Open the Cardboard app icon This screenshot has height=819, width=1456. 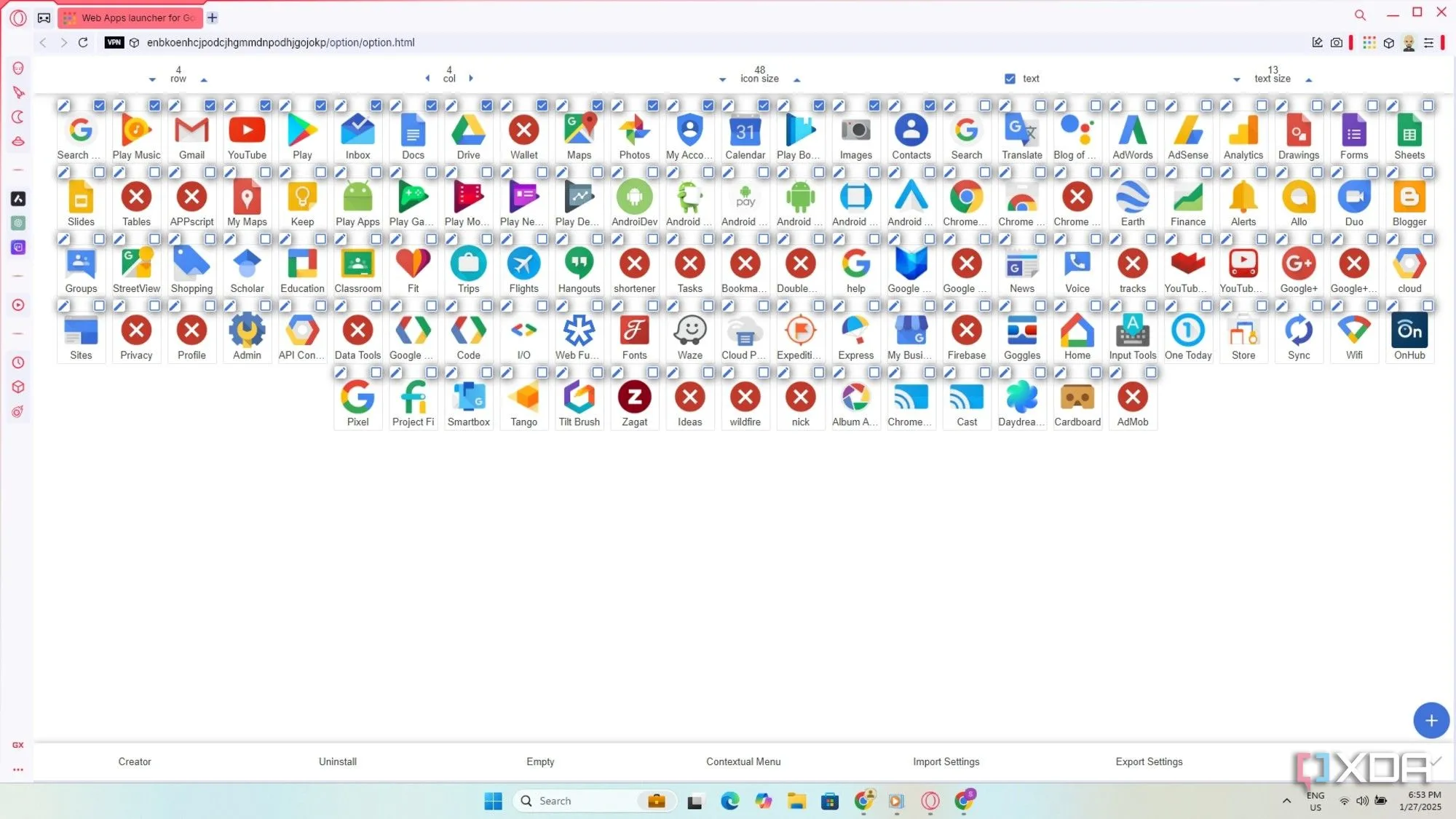coord(1077,397)
